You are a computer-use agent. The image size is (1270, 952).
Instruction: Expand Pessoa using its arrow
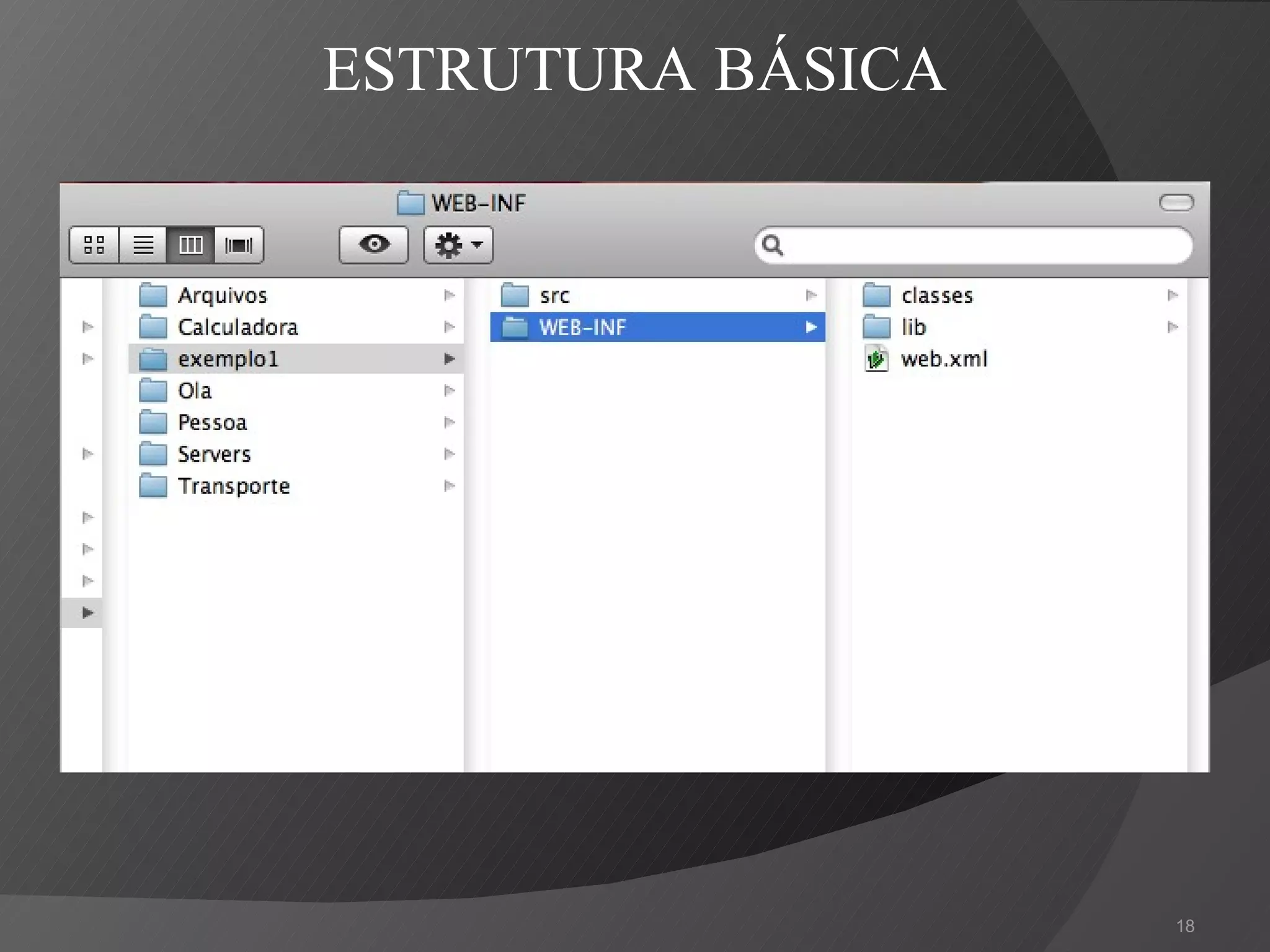[x=450, y=423]
